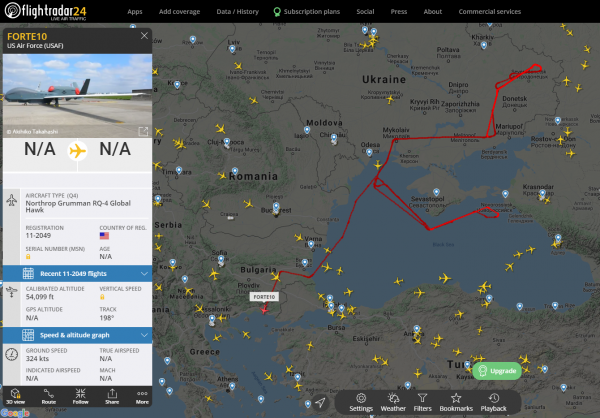Open Playback history clock icon
The image size is (600, 418).
click(493, 401)
